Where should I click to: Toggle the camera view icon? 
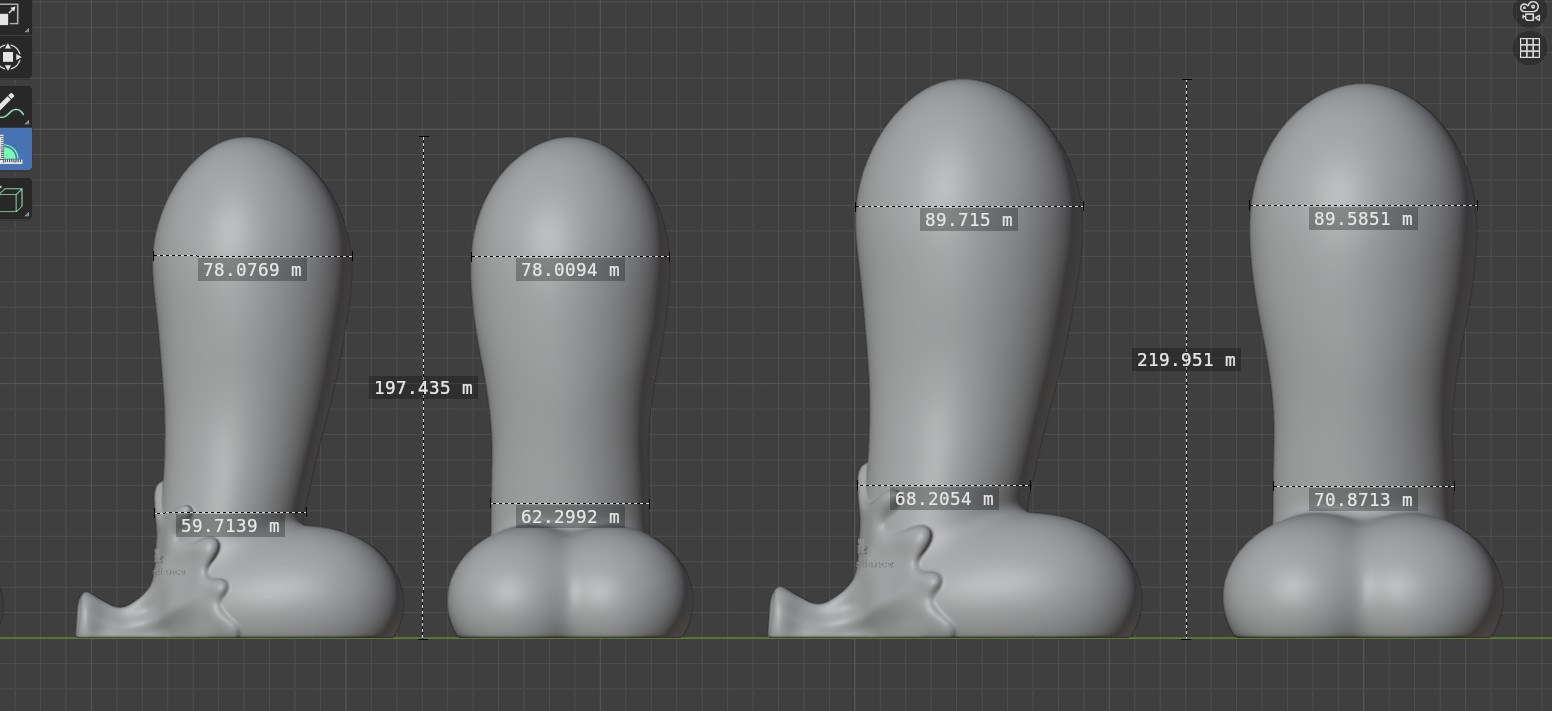[1529, 12]
